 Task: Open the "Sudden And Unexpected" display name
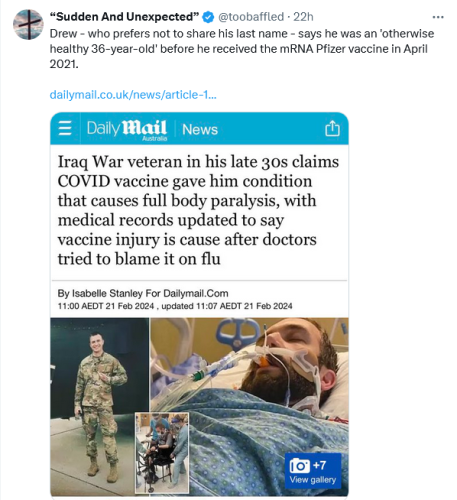pyautogui.click(x=124, y=17)
